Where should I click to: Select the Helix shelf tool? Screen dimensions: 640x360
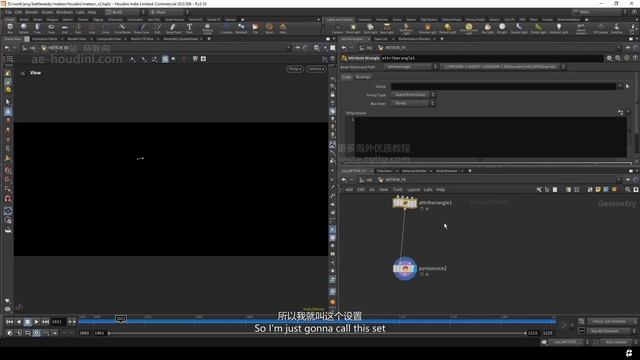[283, 28]
